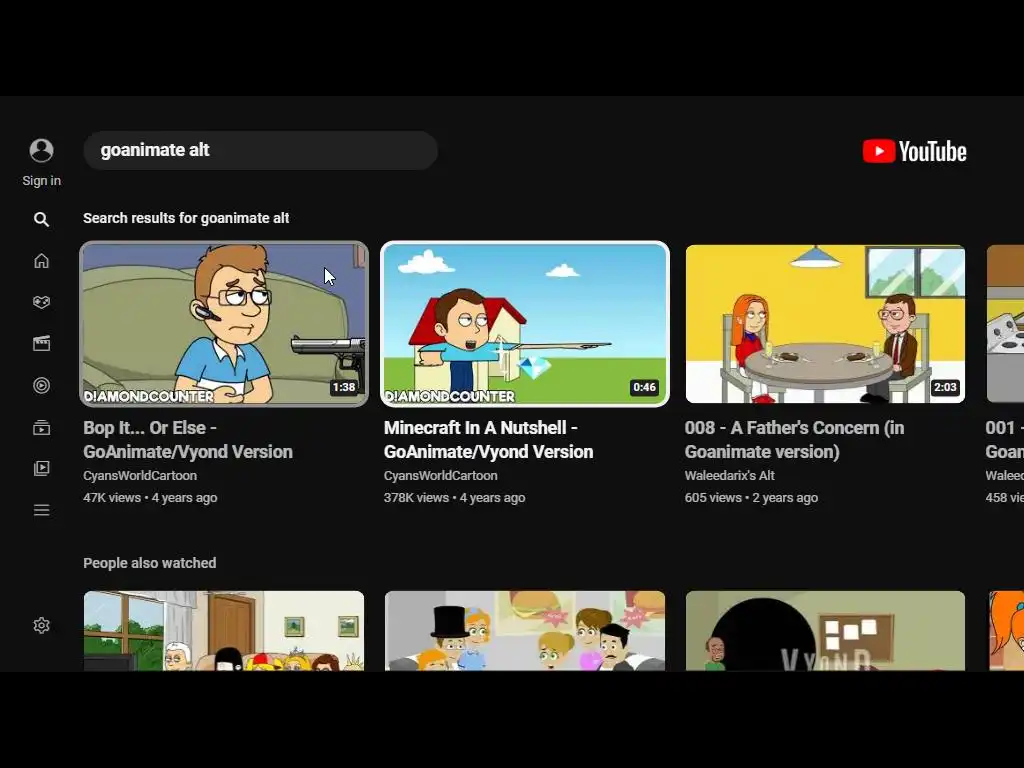Click 'Search results for goanimate alt' heading
Image resolution: width=1024 pixels, height=768 pixels.
pyautogui.click(x=186, y=218)
